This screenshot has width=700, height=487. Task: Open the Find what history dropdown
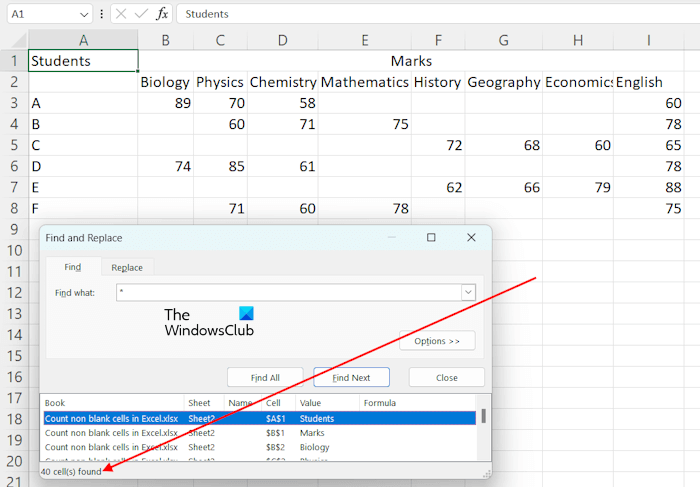coord(467,292)
